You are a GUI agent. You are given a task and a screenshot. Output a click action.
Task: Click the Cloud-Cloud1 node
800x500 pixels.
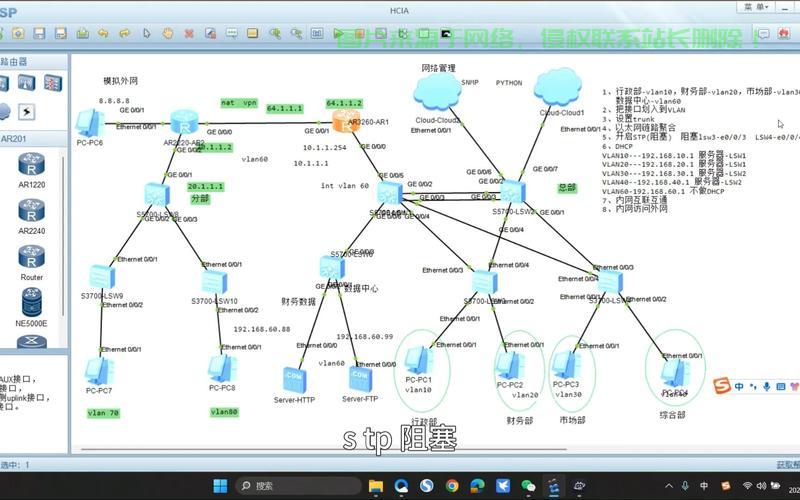(558, 87)
